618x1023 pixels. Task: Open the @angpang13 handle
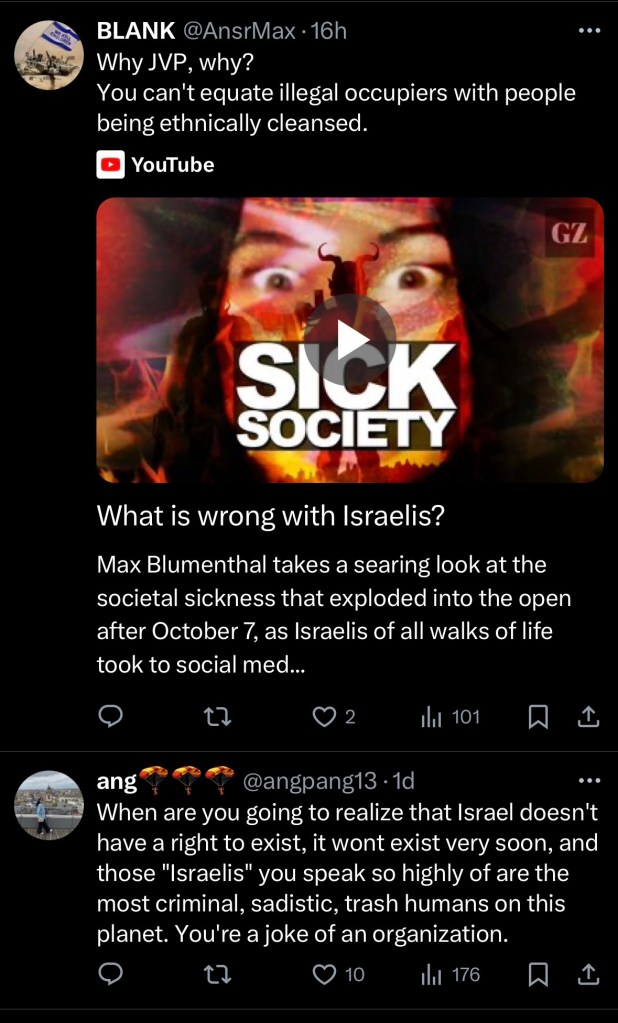pyautogui.click(x=310, y=780)
